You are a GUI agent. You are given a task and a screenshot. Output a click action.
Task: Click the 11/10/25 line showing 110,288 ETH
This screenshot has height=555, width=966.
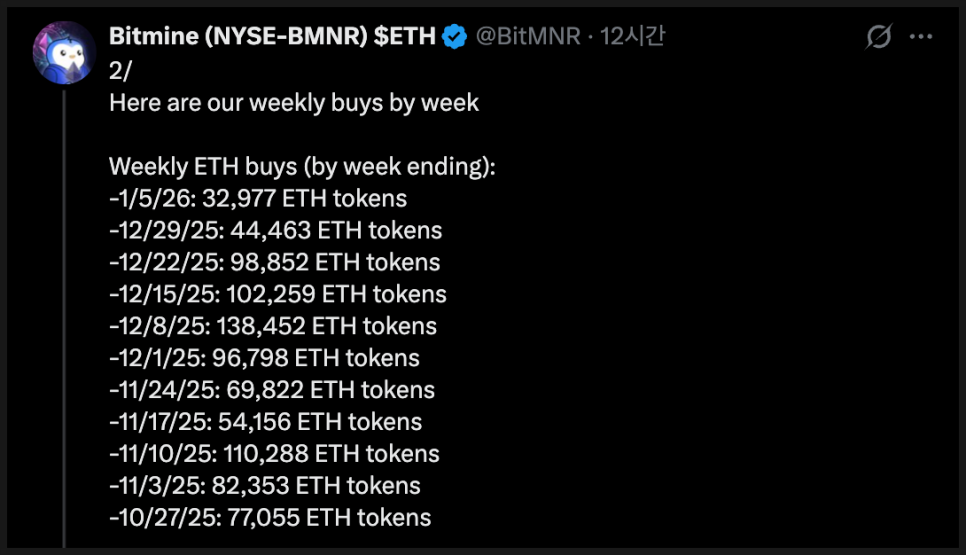tap(274, 454)
